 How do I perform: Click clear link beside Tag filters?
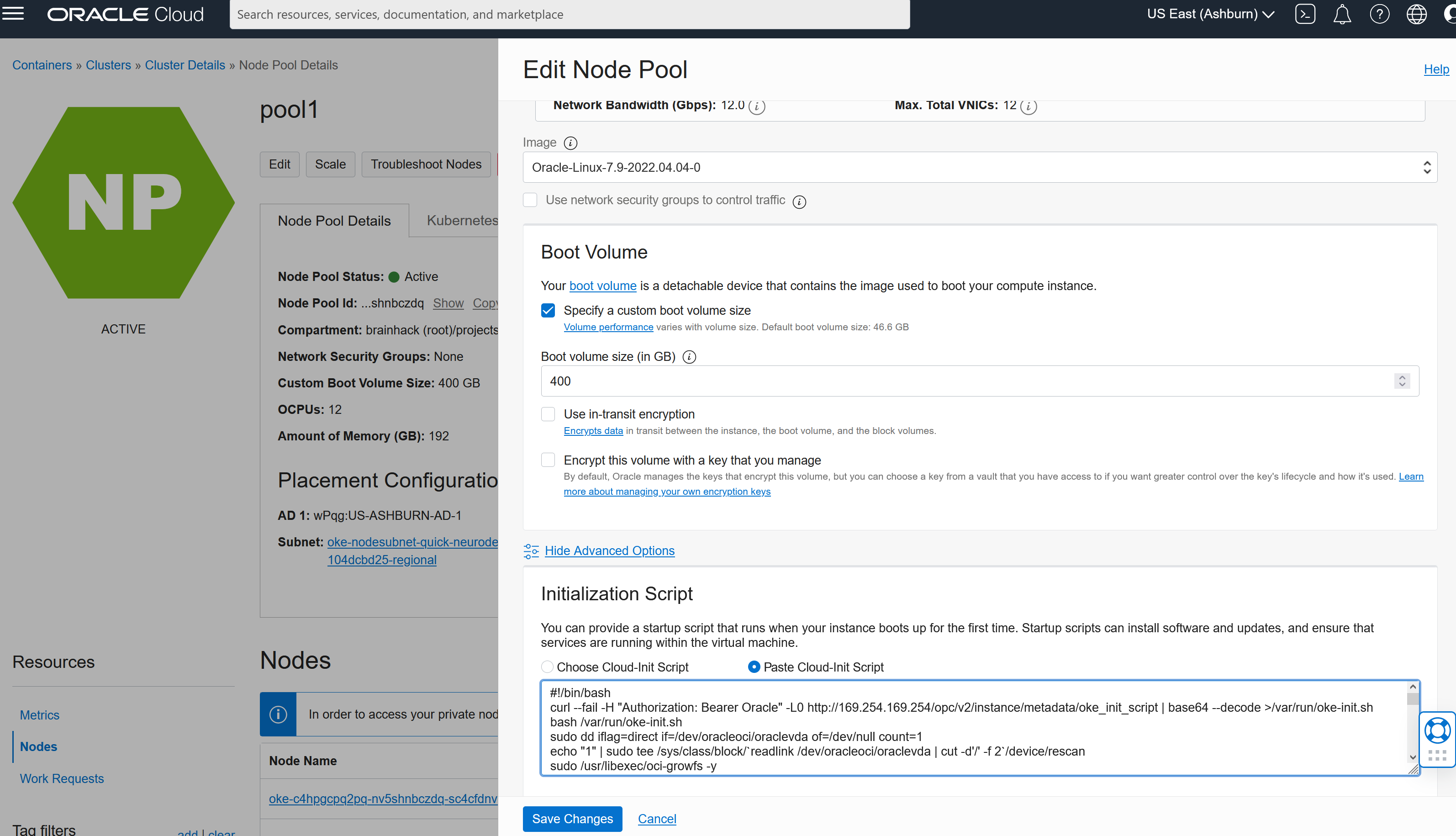(222, 832)
